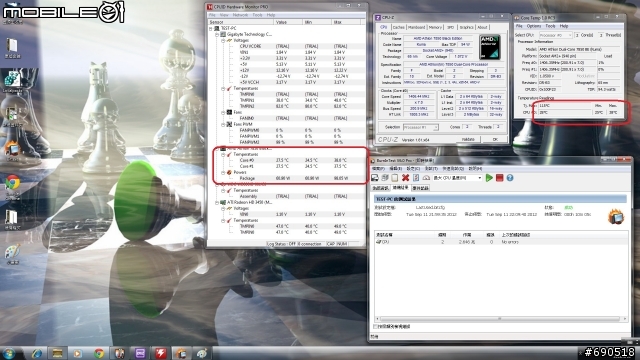The height and width of the screenshot is (360, 640).
Task: Click the Value column header in Hardware Monitor
Action: [288, 22]
